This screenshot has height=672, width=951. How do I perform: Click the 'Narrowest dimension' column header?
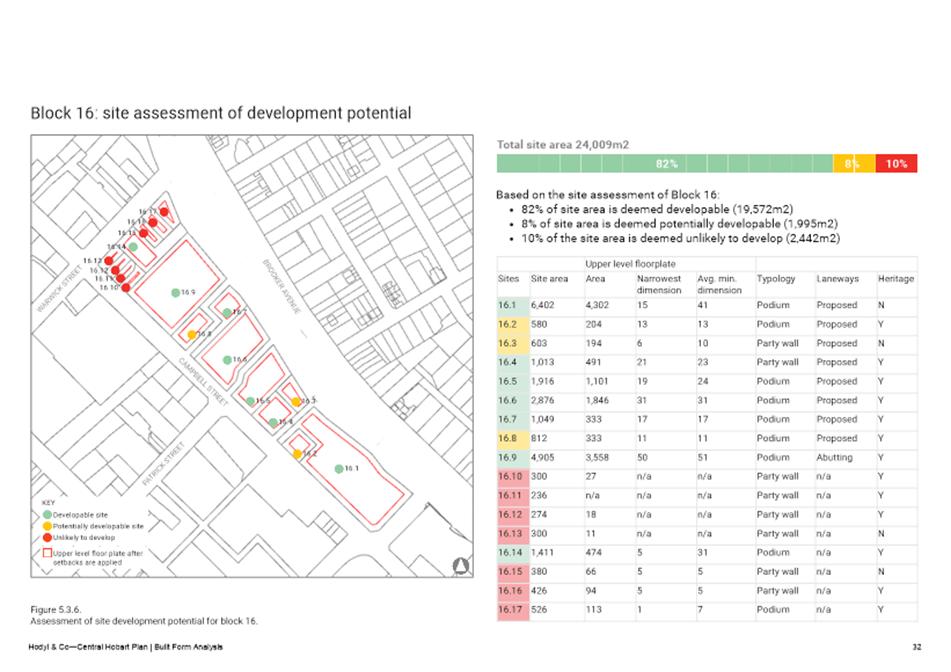coord(659,284)
